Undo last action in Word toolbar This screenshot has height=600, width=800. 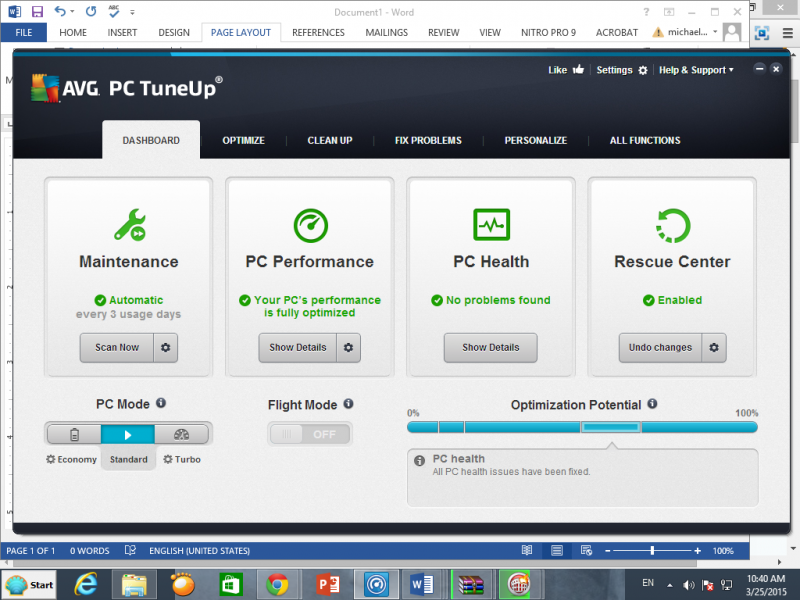pos(60,11)
